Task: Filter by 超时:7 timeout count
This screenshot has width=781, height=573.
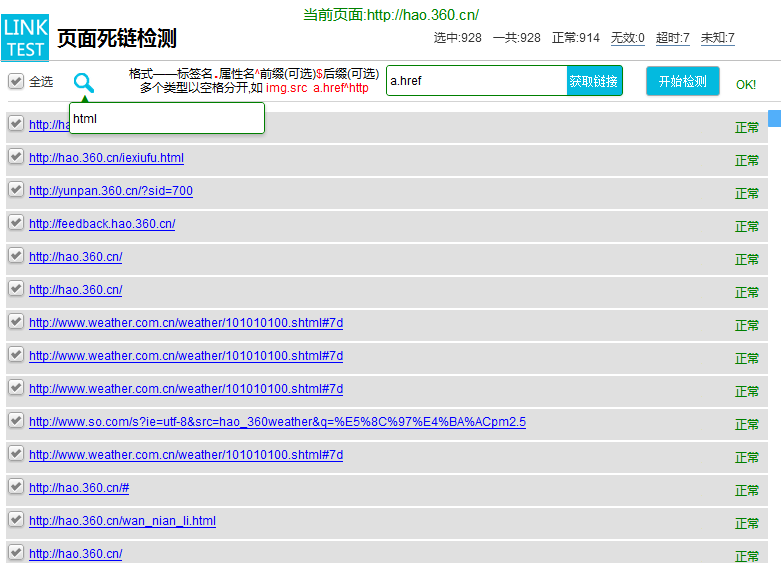Action: click(672, 38)
